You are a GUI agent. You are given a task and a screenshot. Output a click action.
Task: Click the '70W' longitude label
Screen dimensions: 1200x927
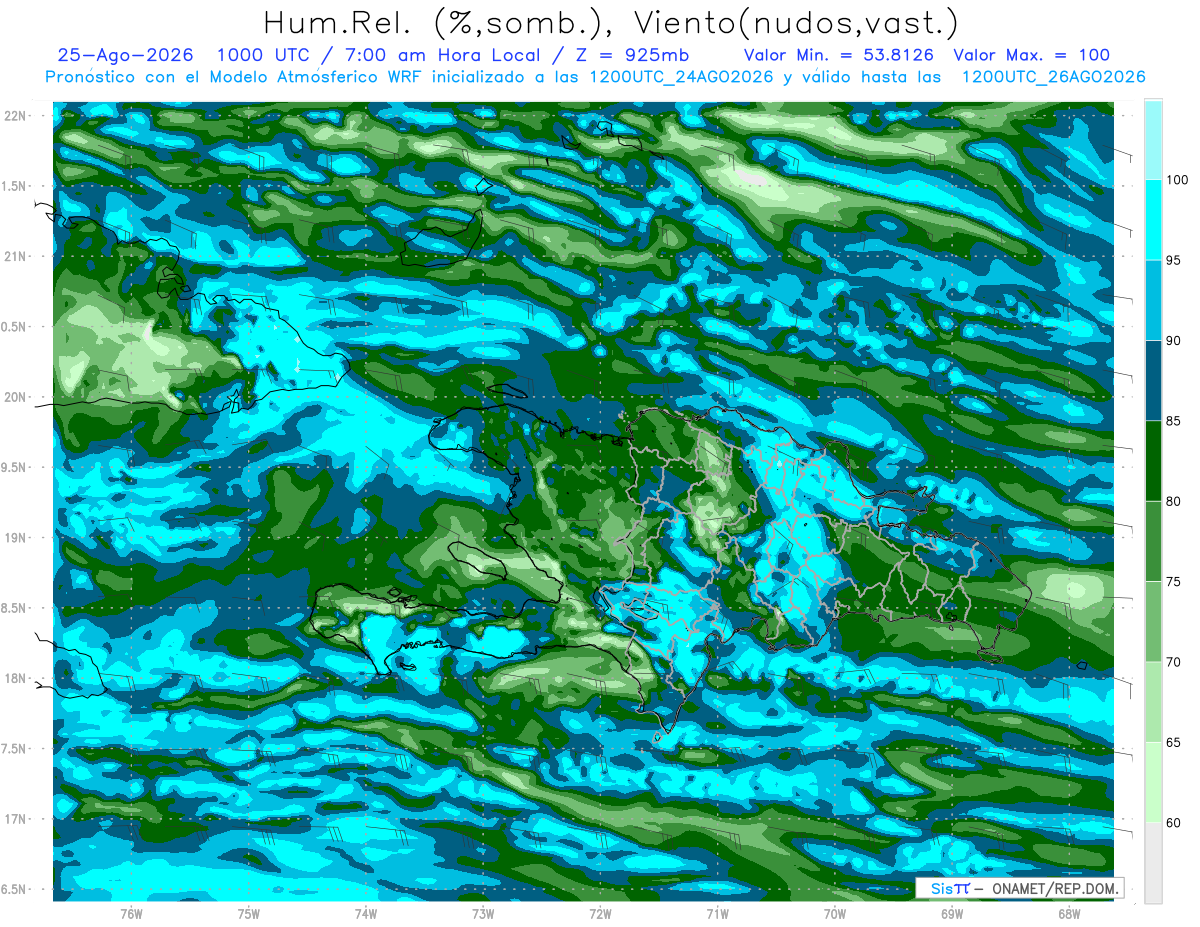pos(835,913)
